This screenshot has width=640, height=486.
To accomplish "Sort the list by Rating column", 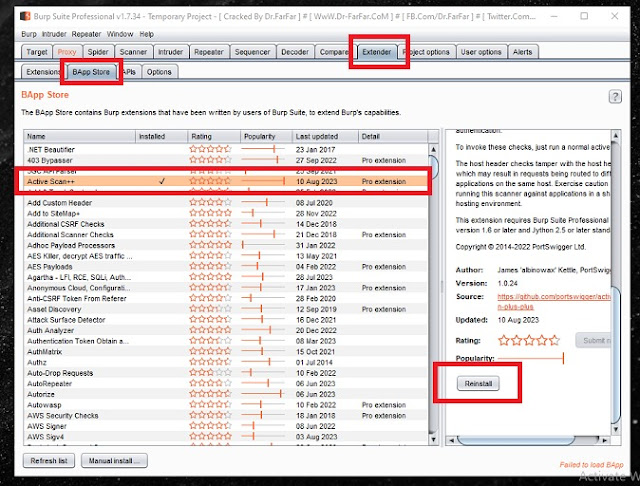I will [214, 136].
